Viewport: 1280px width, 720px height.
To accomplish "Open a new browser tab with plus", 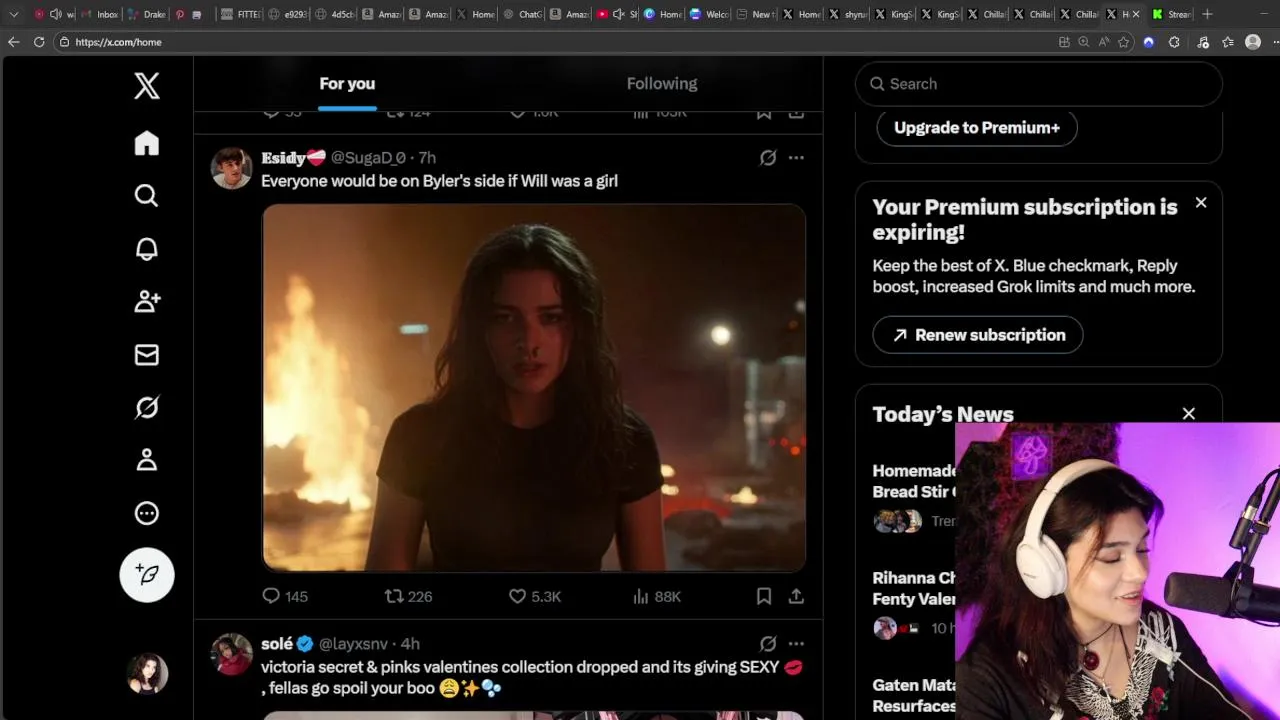I will pyautogui.click(x=1207, y=14).
